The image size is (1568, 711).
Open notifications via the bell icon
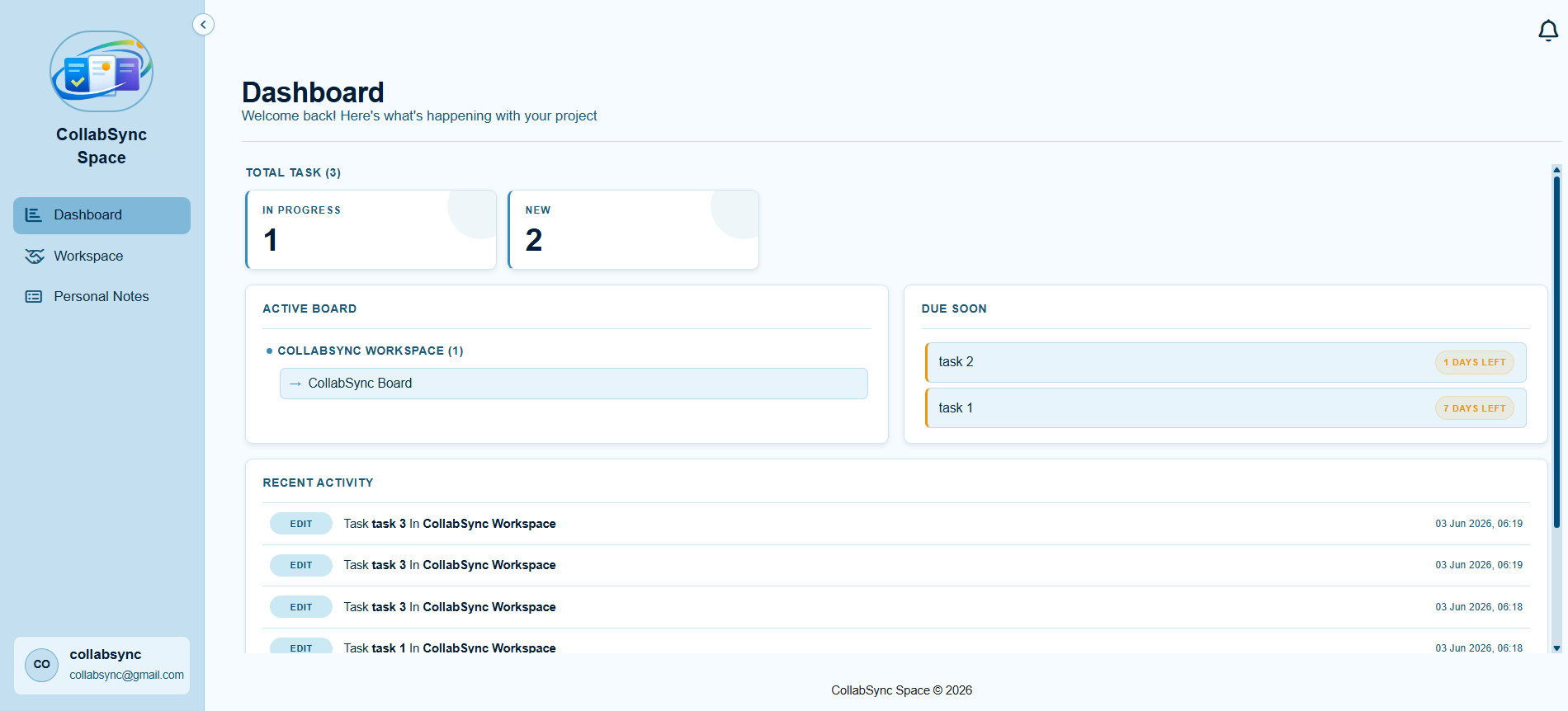pos(1548,31)
